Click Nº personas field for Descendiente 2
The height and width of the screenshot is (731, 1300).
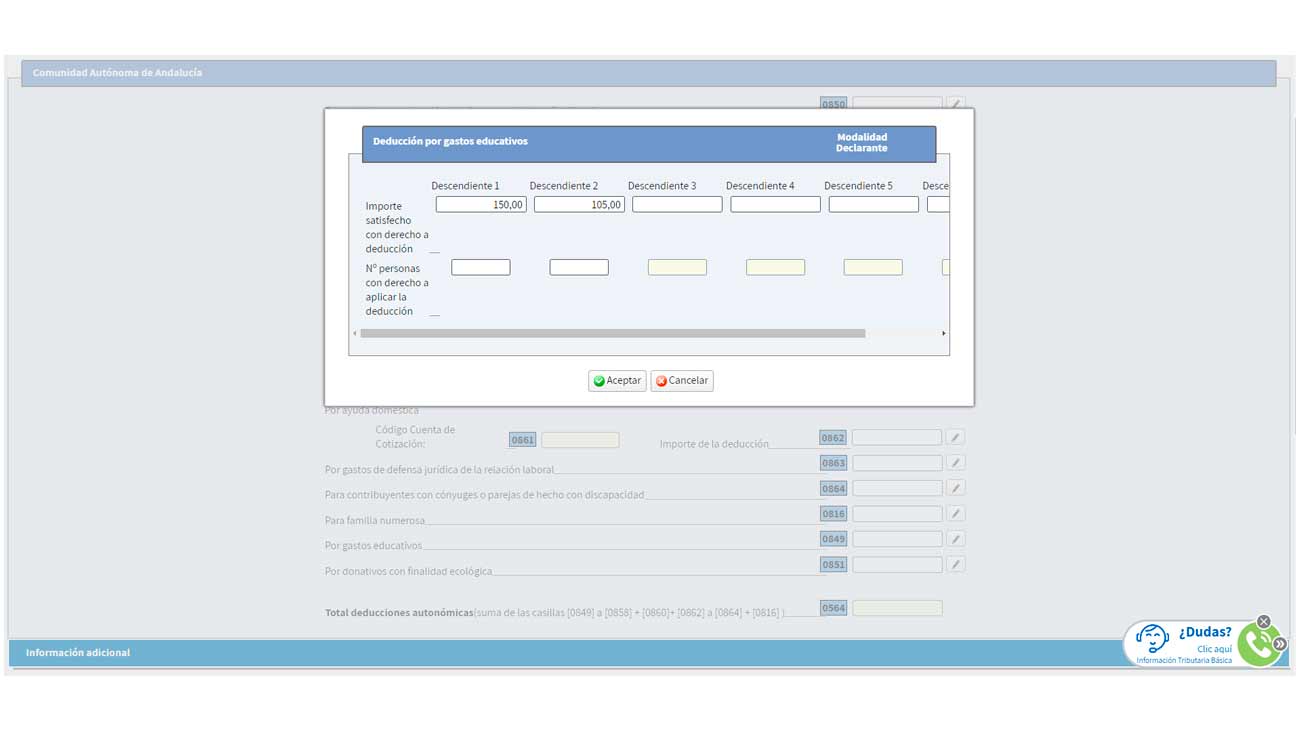point(579,267)
